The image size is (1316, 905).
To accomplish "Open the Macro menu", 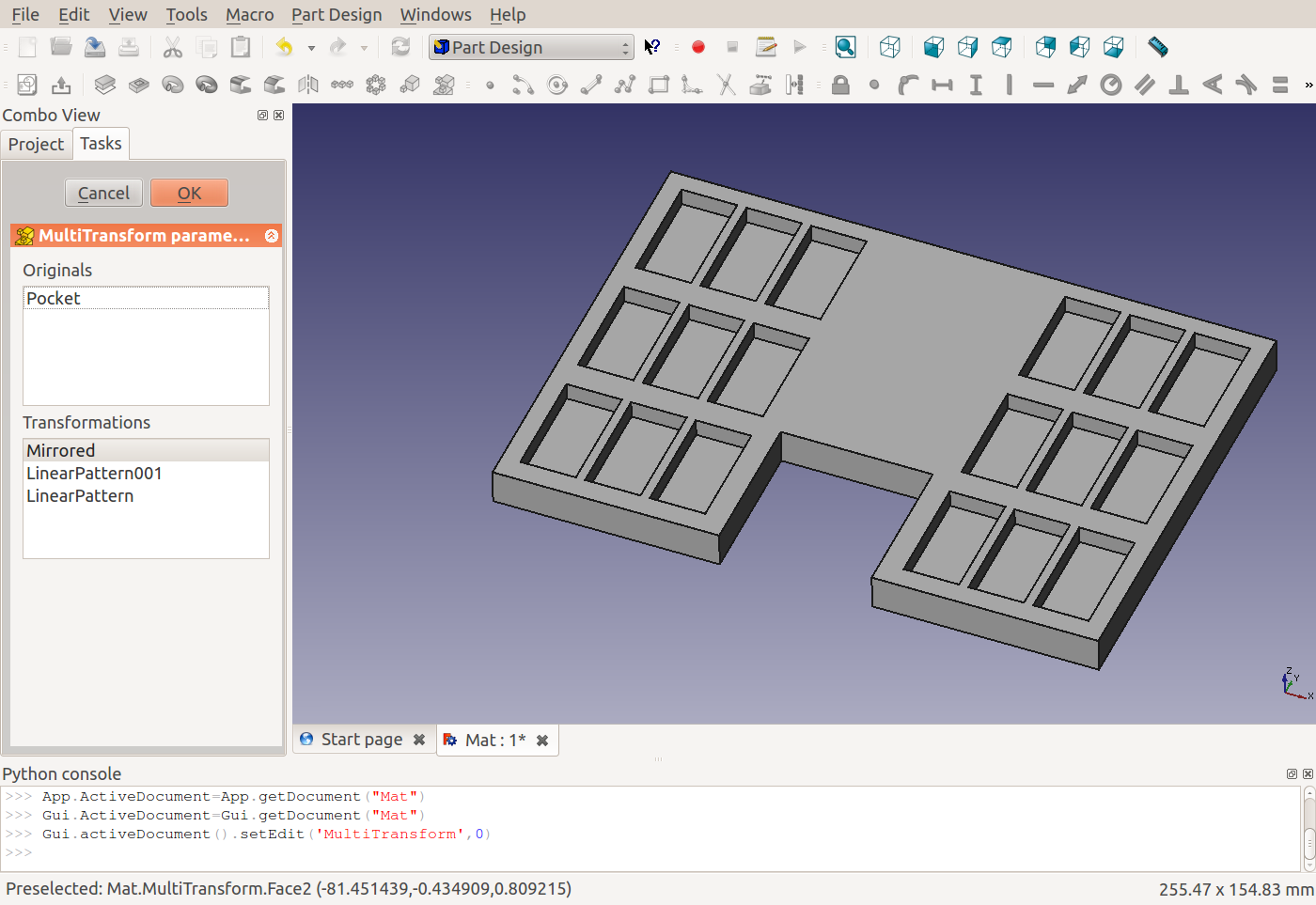I will click(250, 15).
